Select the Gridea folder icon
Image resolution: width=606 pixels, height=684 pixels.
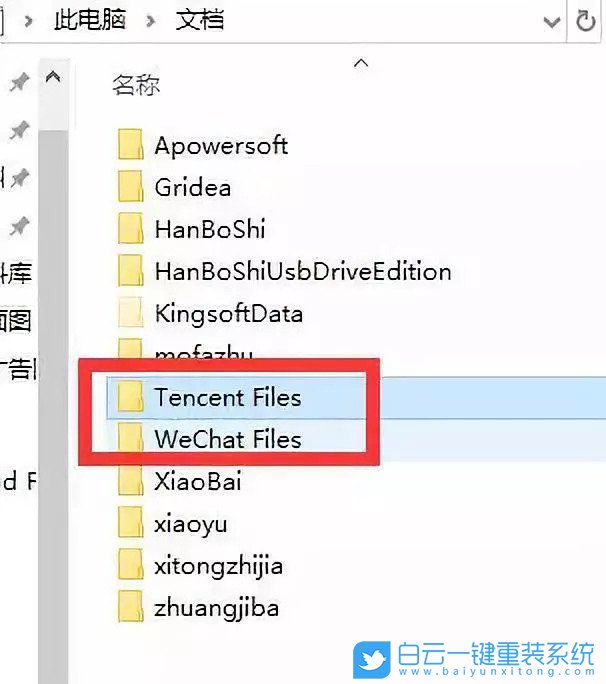point(130,186)
